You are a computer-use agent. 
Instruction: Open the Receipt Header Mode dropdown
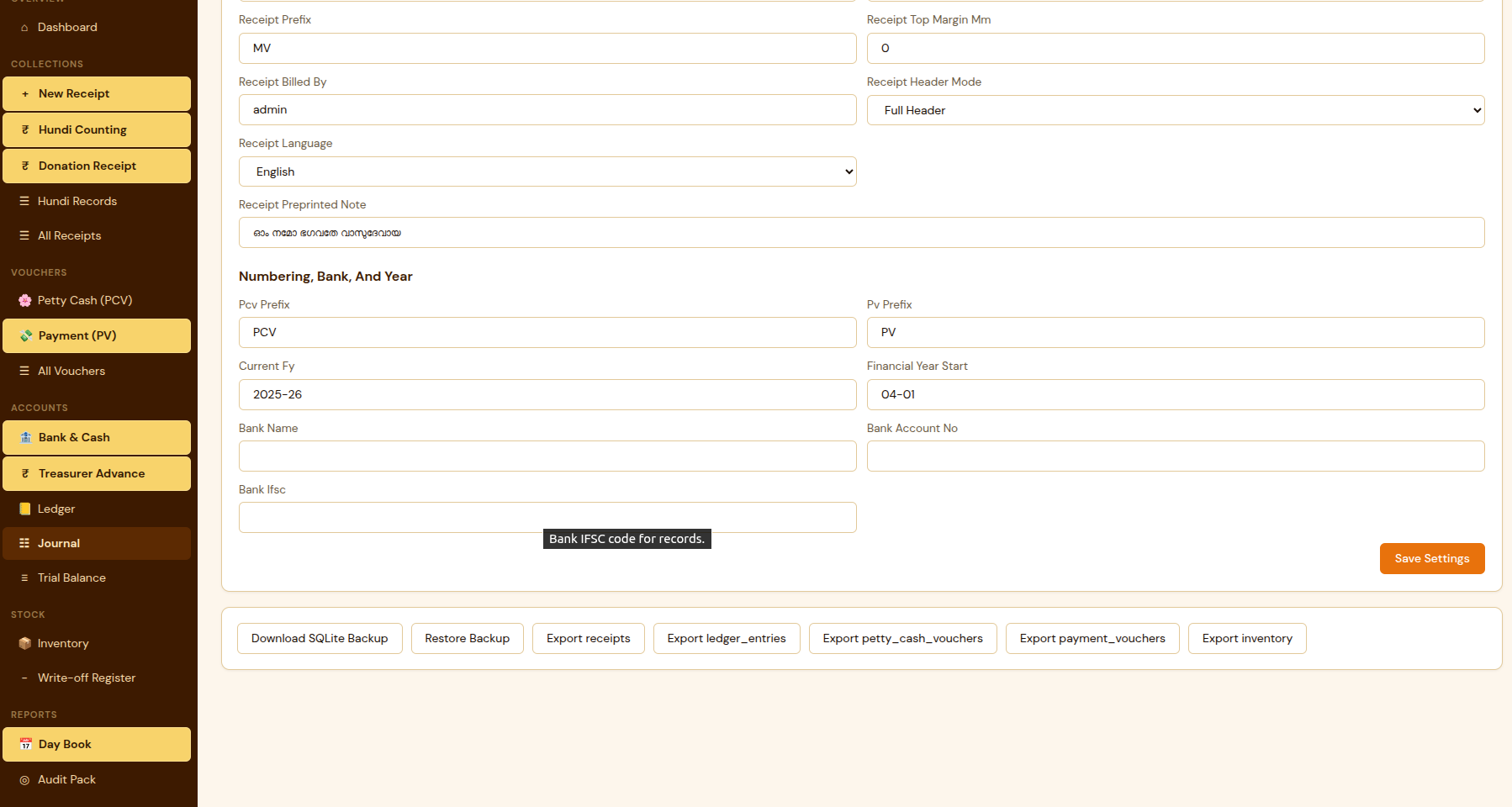[x=1176, y=110]
